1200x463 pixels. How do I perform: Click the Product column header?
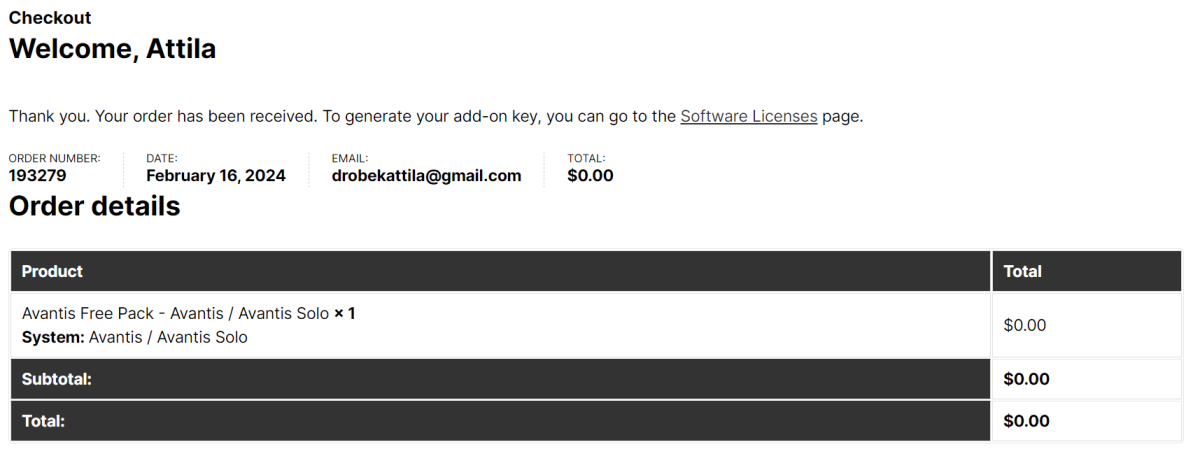52,271
